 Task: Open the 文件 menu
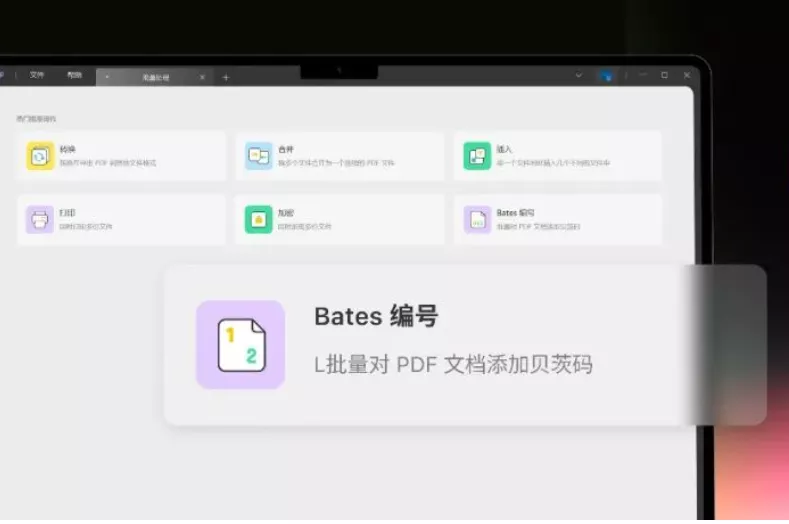[x=37, y=75]
